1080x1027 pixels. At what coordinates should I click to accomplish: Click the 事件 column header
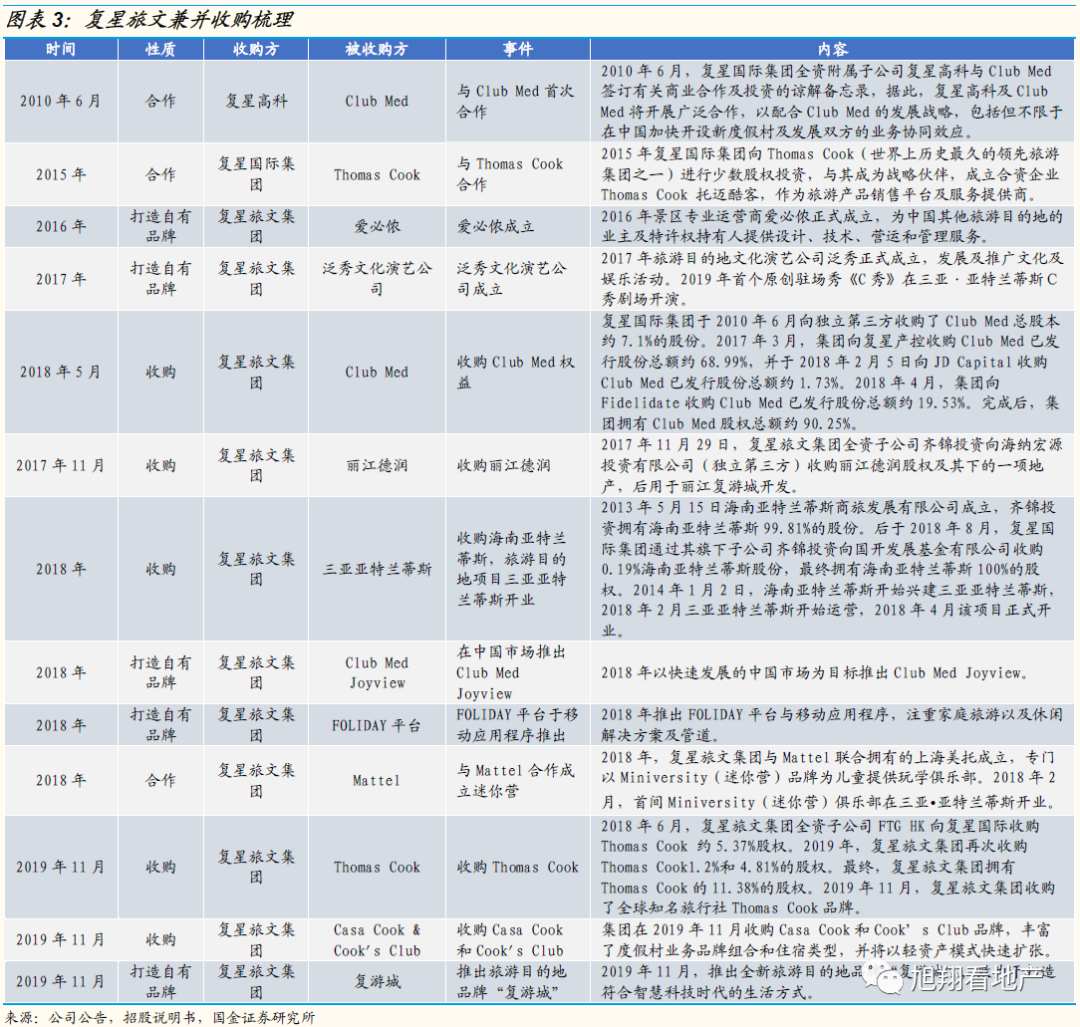tap(517, 49)
